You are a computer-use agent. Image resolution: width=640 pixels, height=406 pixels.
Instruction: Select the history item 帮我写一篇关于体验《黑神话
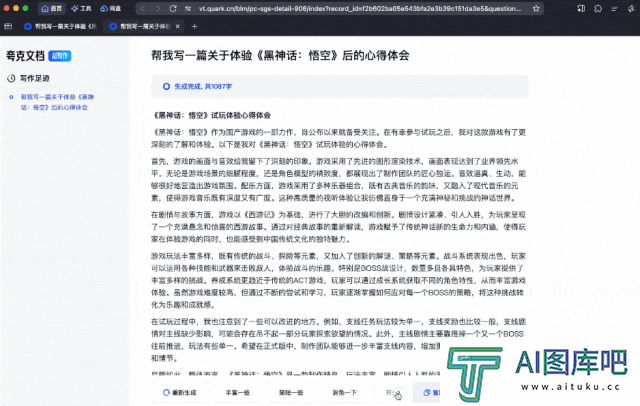pos(57,102)
